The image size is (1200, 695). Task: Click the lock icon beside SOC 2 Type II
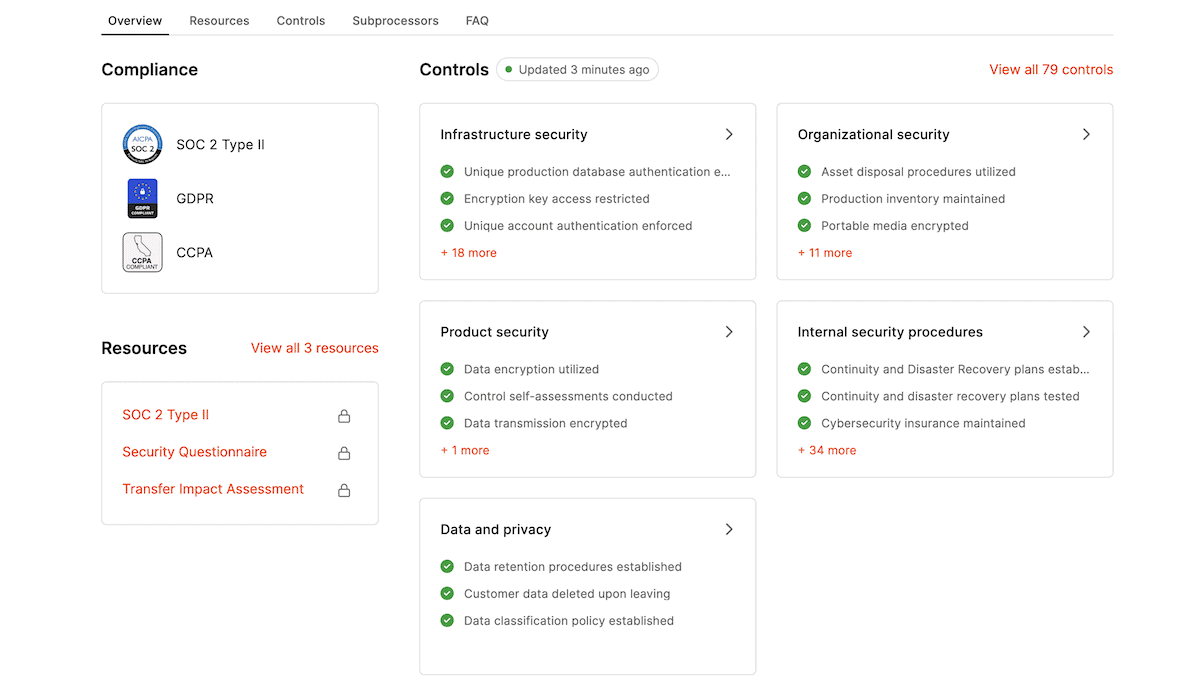point(344,415)
